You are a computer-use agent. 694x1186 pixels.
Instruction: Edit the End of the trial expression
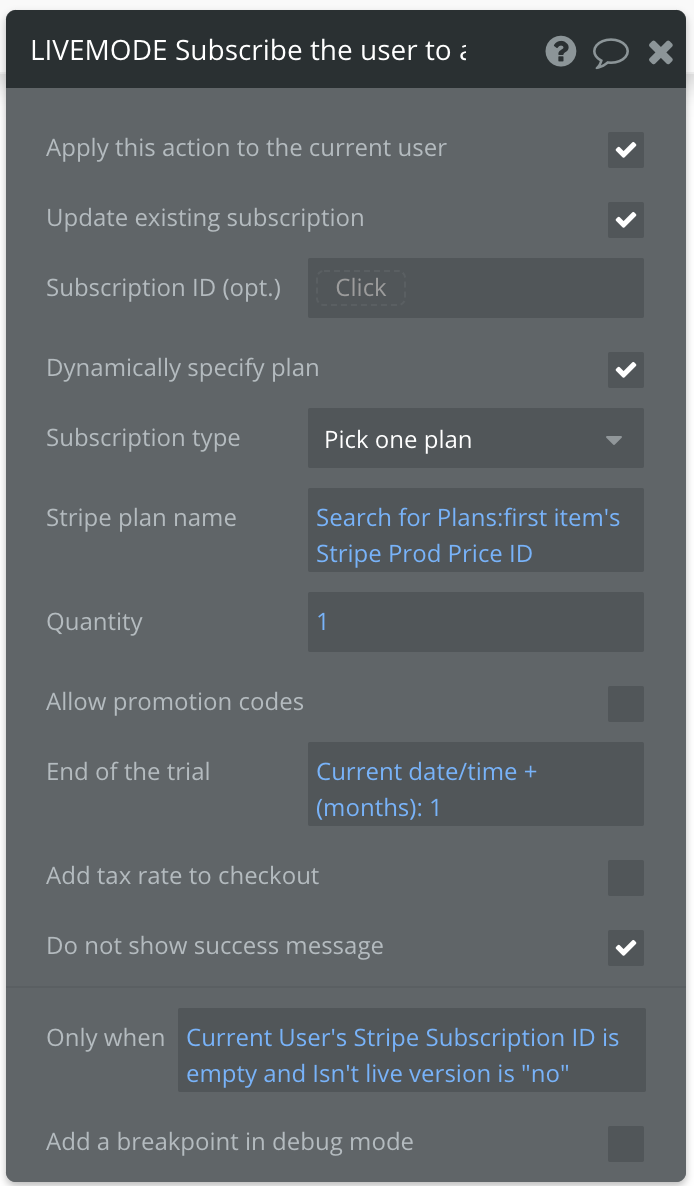point(476,784)
